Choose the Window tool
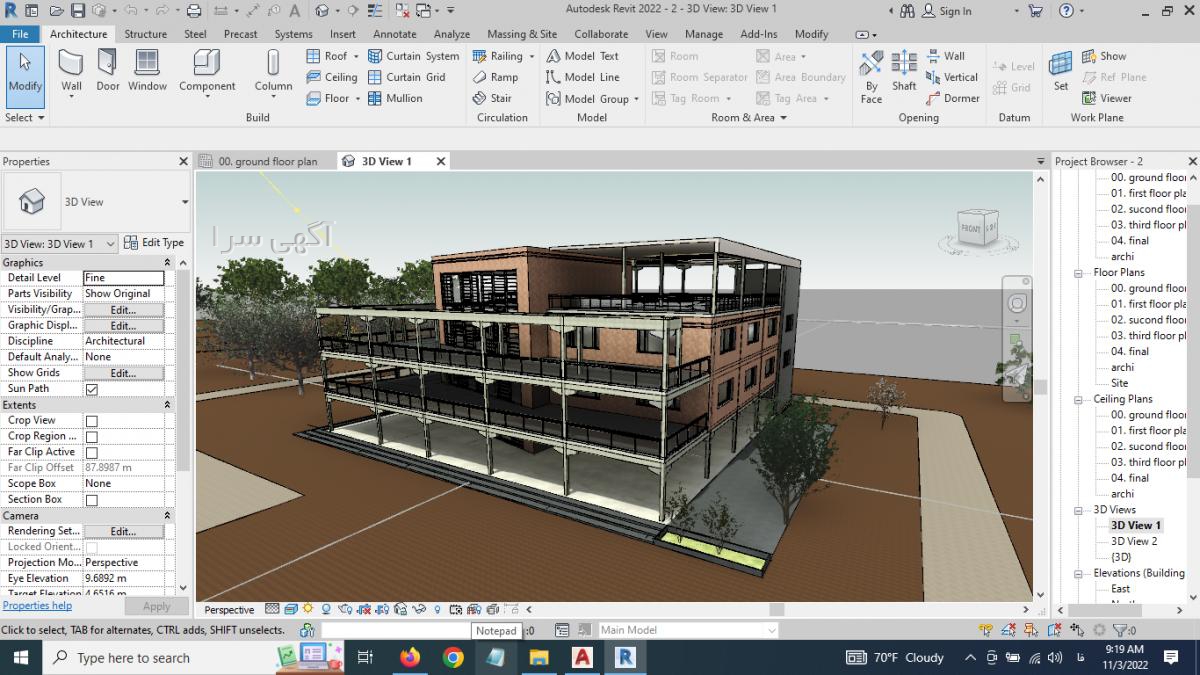 click(147, 70)
